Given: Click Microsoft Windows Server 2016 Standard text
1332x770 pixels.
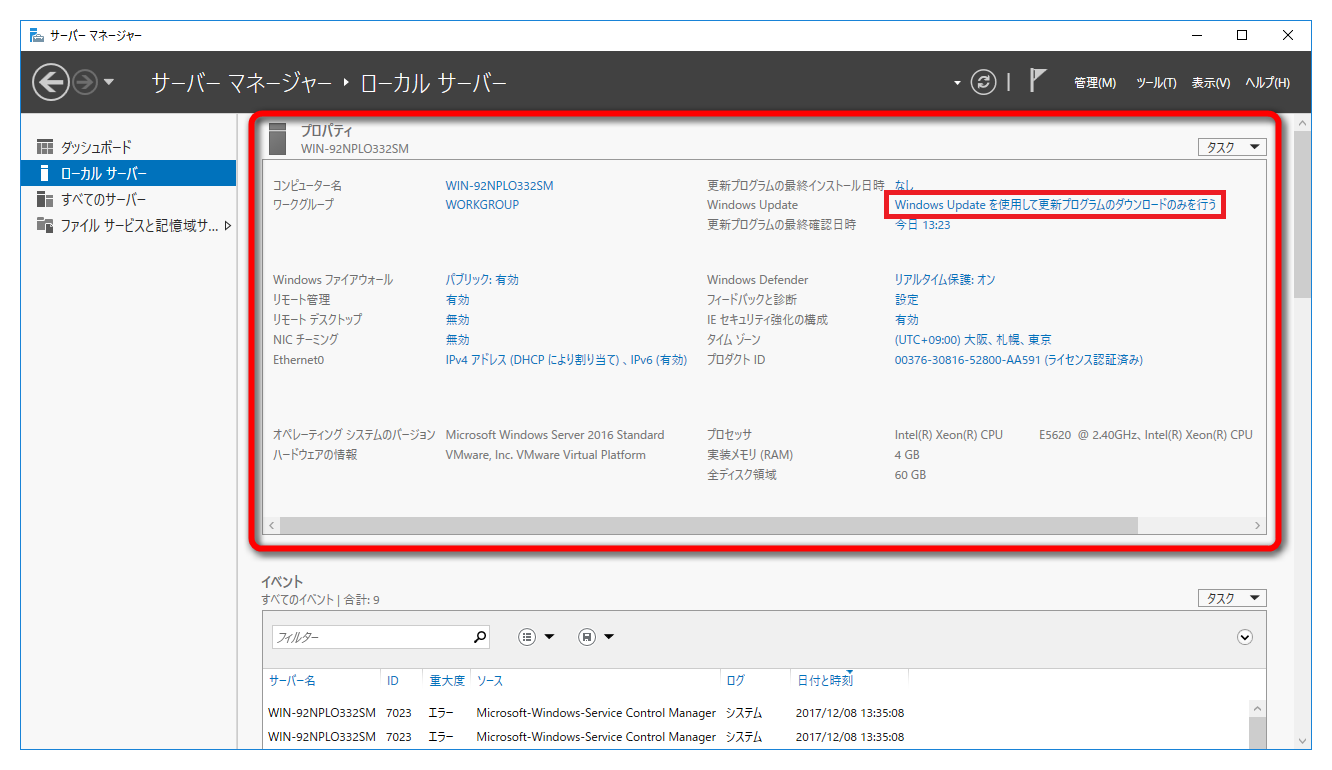Looking at the screenshot, I should (x=555, y=435).
